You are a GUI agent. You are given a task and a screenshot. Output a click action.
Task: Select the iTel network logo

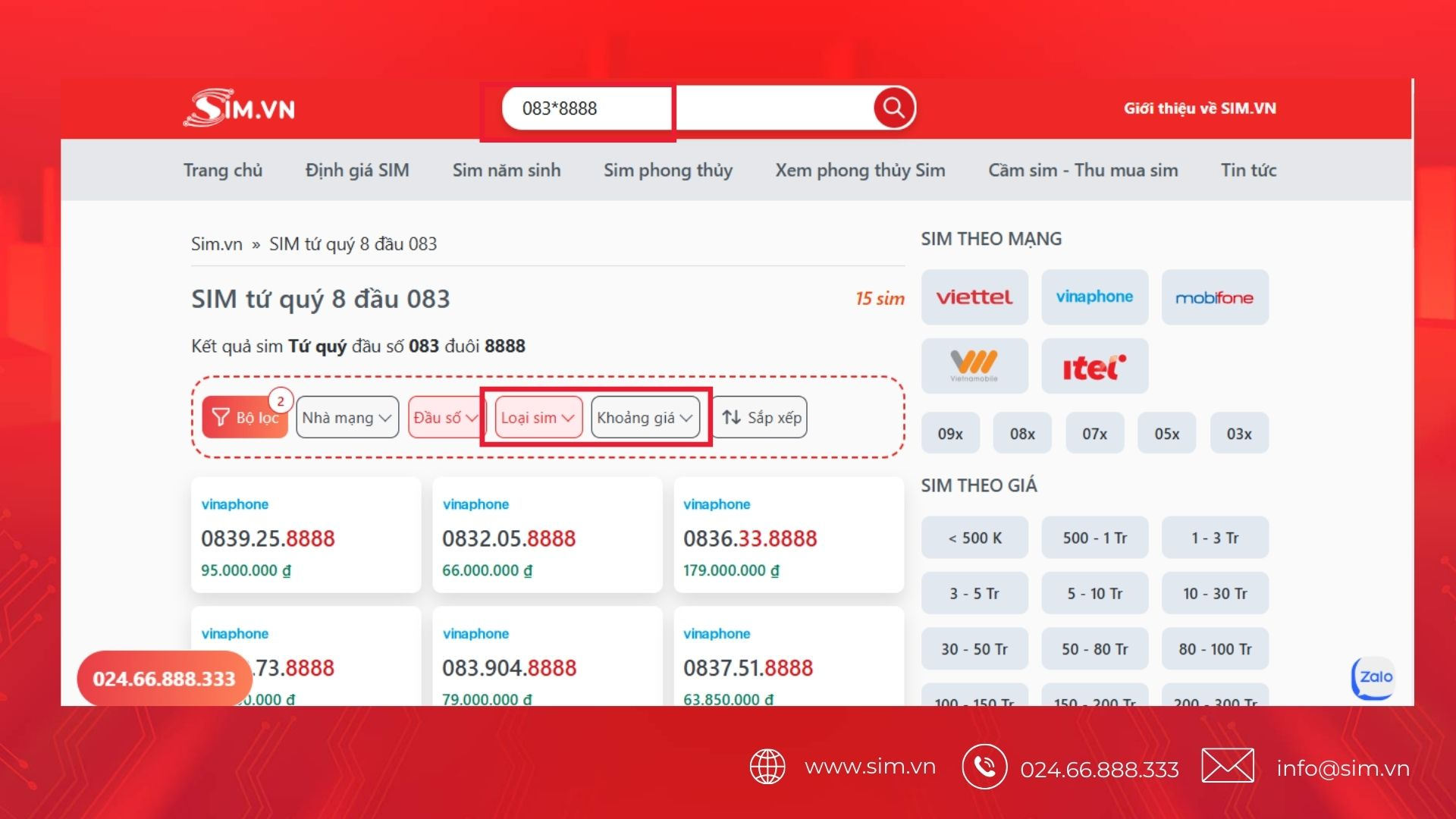tap(1094, 366)
